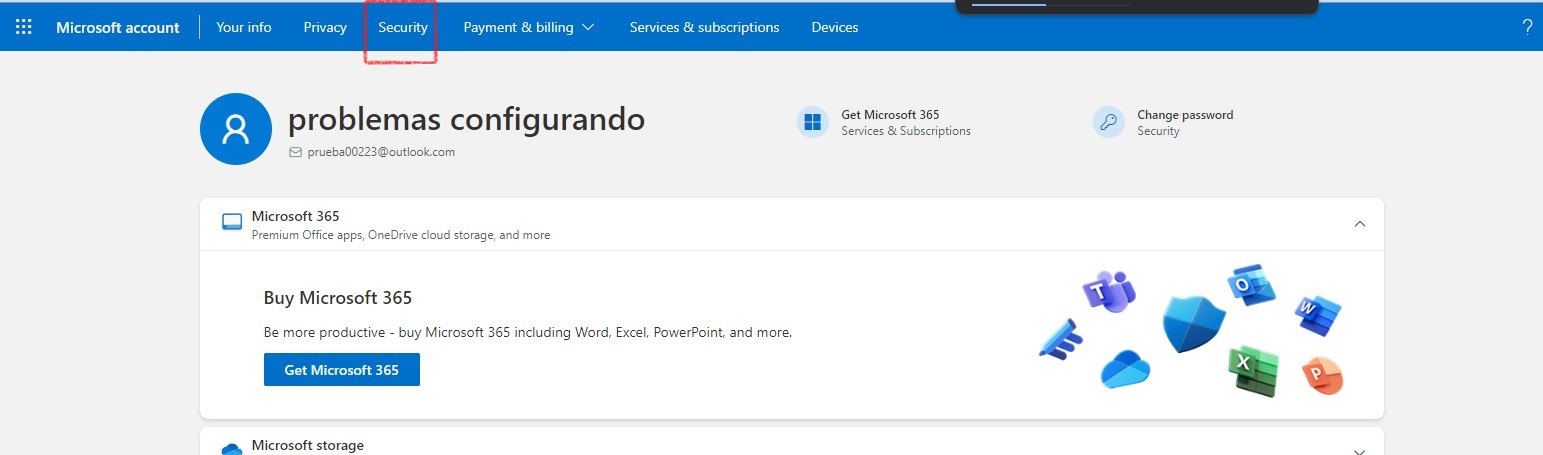Open the app launcher grid icon

pyautogui.click(x=24, y=27)
